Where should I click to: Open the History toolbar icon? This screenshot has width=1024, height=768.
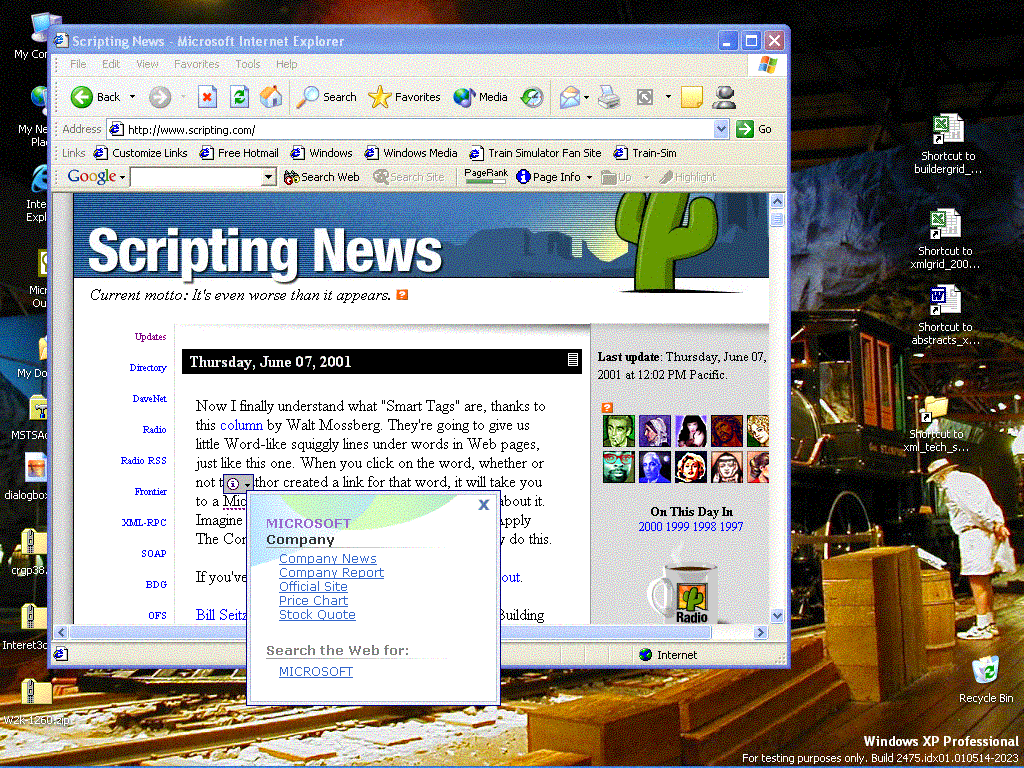click(532, 97)
